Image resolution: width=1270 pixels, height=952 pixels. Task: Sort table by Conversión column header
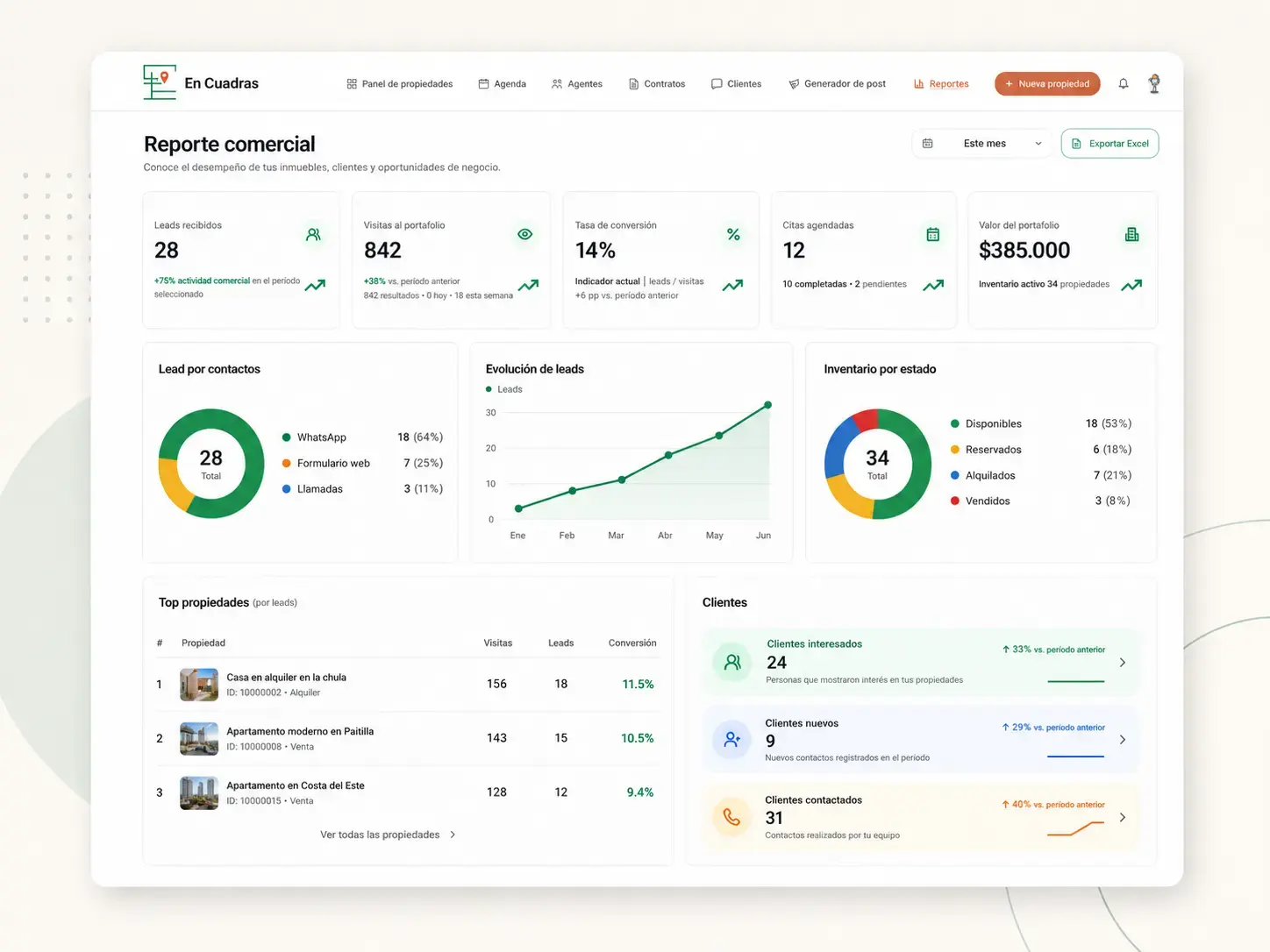pyautogui.click(x=632, y=643)
